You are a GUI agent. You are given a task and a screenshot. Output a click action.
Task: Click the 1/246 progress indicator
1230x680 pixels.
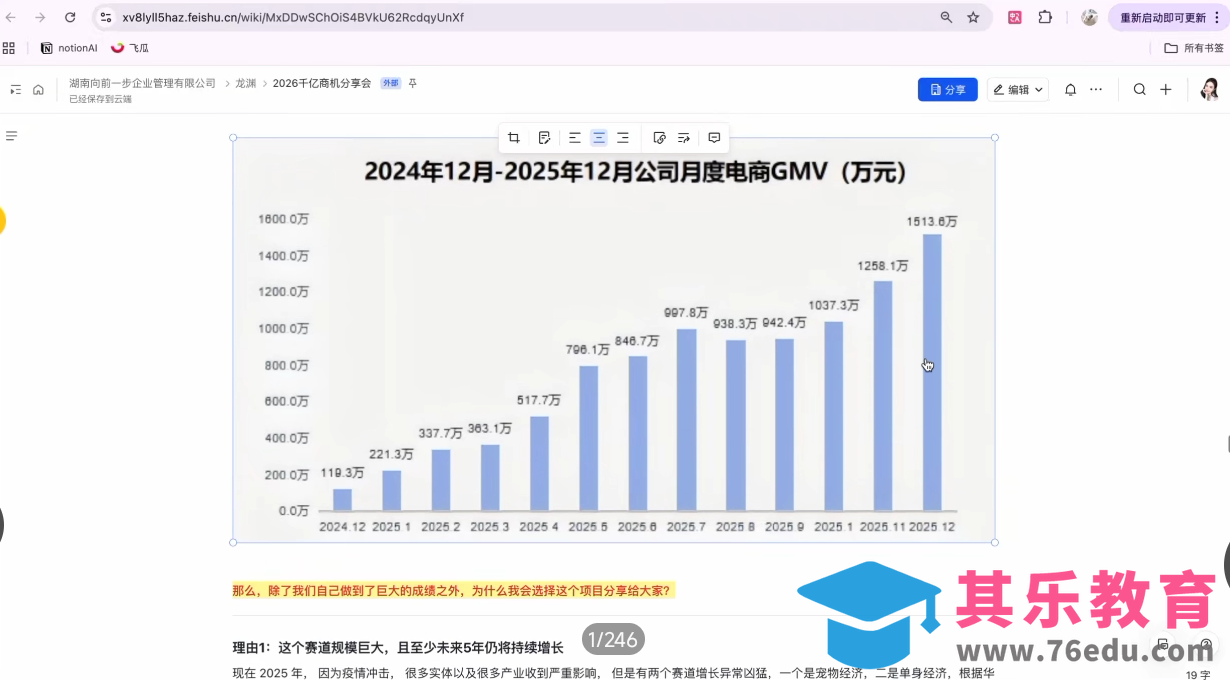tap(613, 639)
